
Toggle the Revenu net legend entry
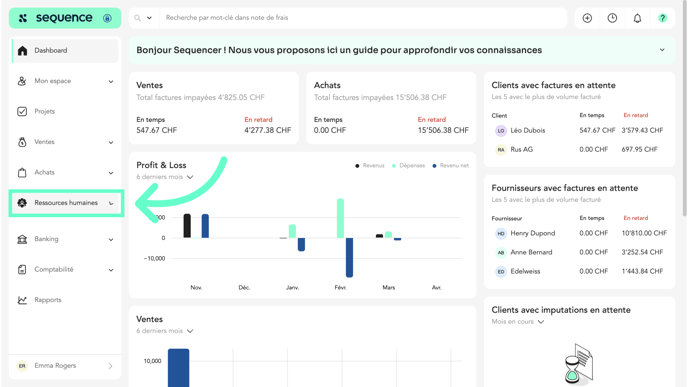click(450, 165)
